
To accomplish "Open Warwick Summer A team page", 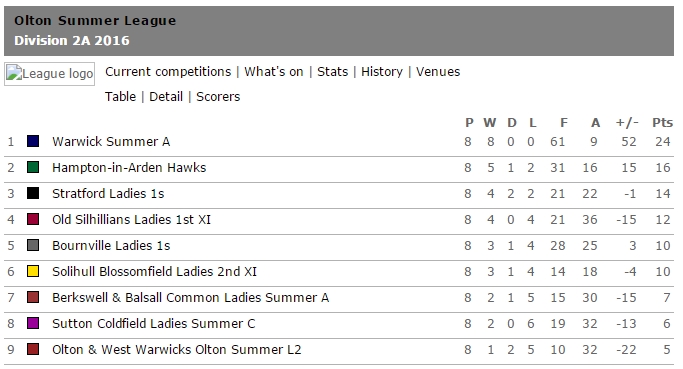I will (x=111, y=142).
